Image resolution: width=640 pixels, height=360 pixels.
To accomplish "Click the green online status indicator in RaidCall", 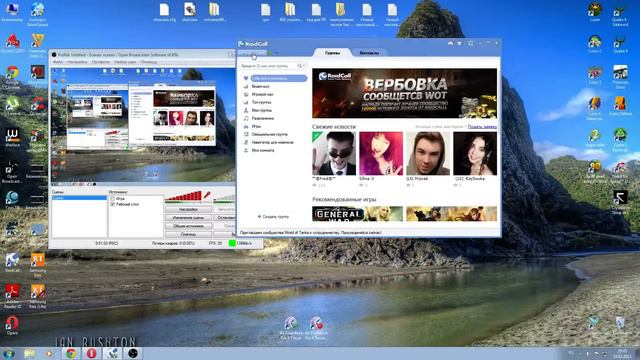I will click(x=271, y=53).
